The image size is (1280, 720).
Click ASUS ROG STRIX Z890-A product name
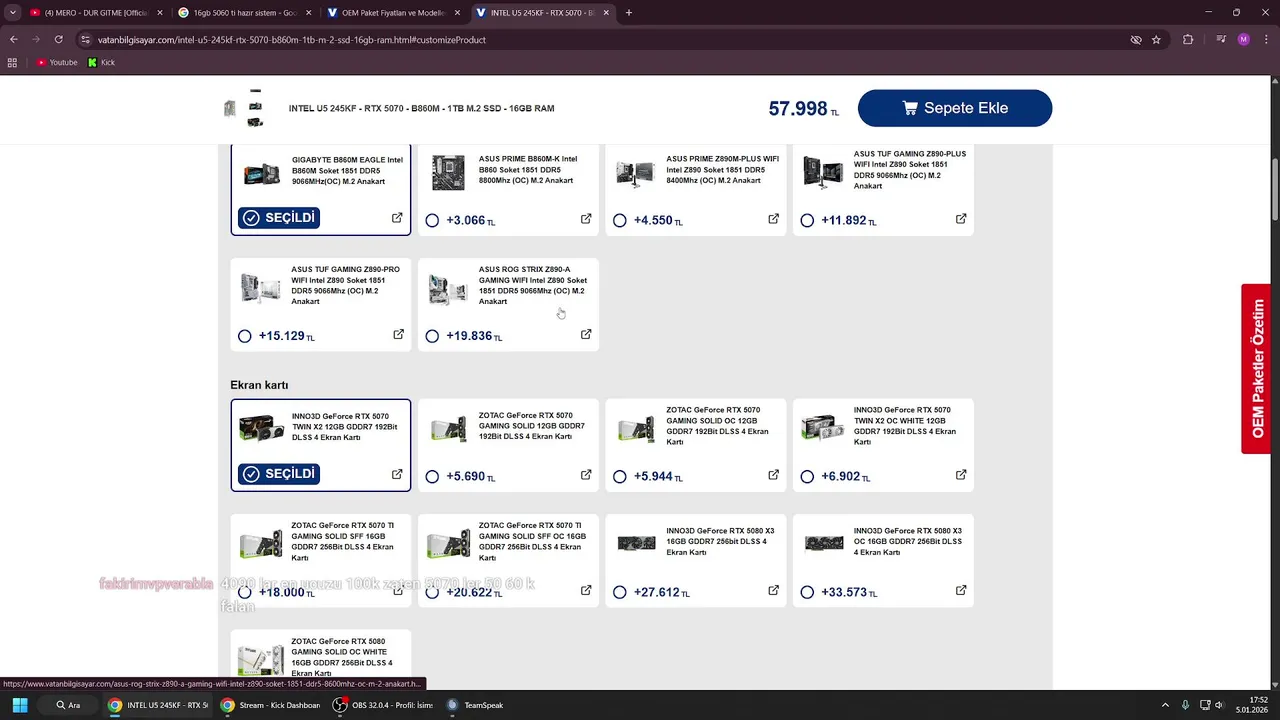(533, 285)
